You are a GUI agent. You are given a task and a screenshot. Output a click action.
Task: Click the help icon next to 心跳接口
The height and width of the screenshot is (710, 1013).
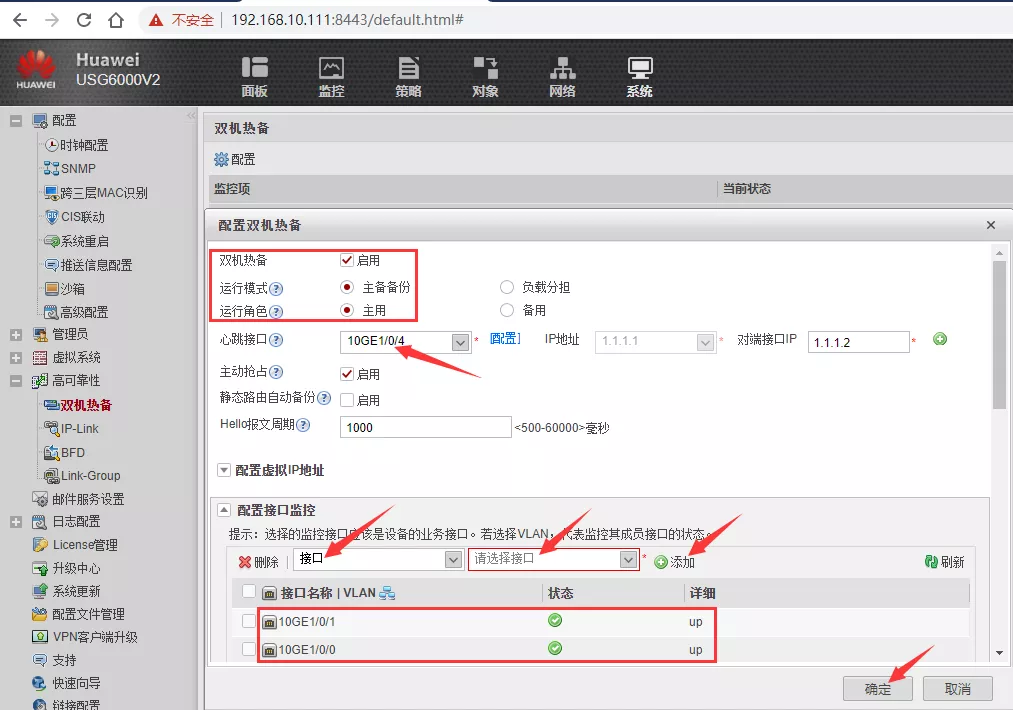[276, 341]
